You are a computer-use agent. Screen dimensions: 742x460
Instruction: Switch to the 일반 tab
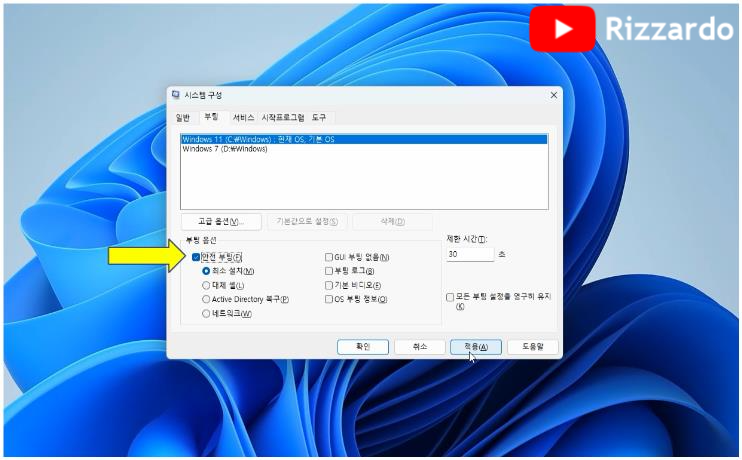tap(183, 117)
